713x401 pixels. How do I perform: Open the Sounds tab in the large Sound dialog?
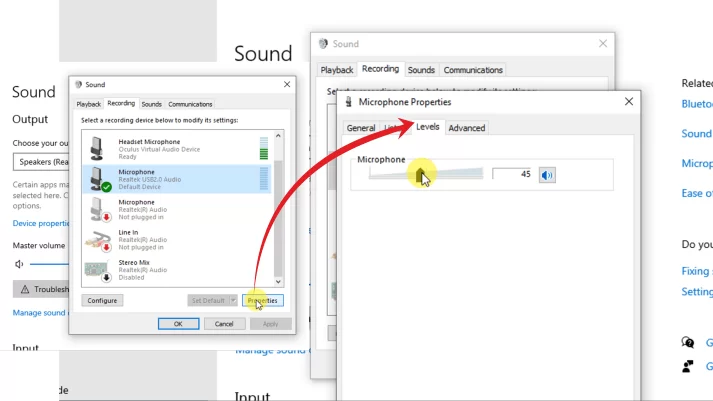(x=421, y=70)
